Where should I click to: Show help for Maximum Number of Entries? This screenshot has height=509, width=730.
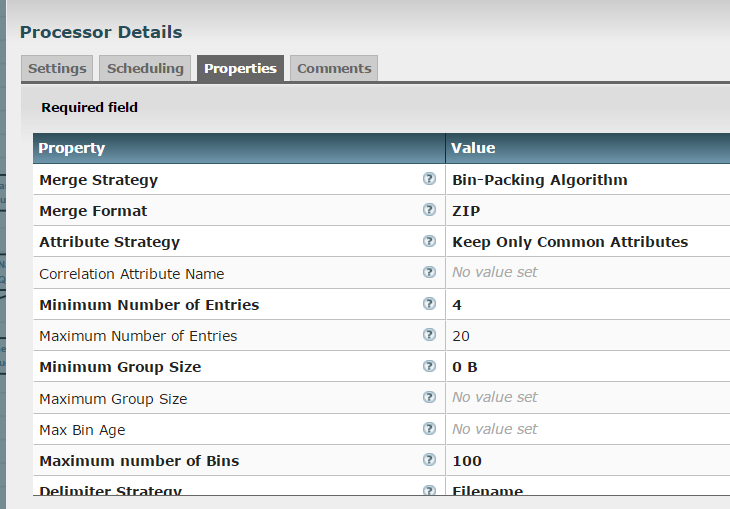coord(429,335)
